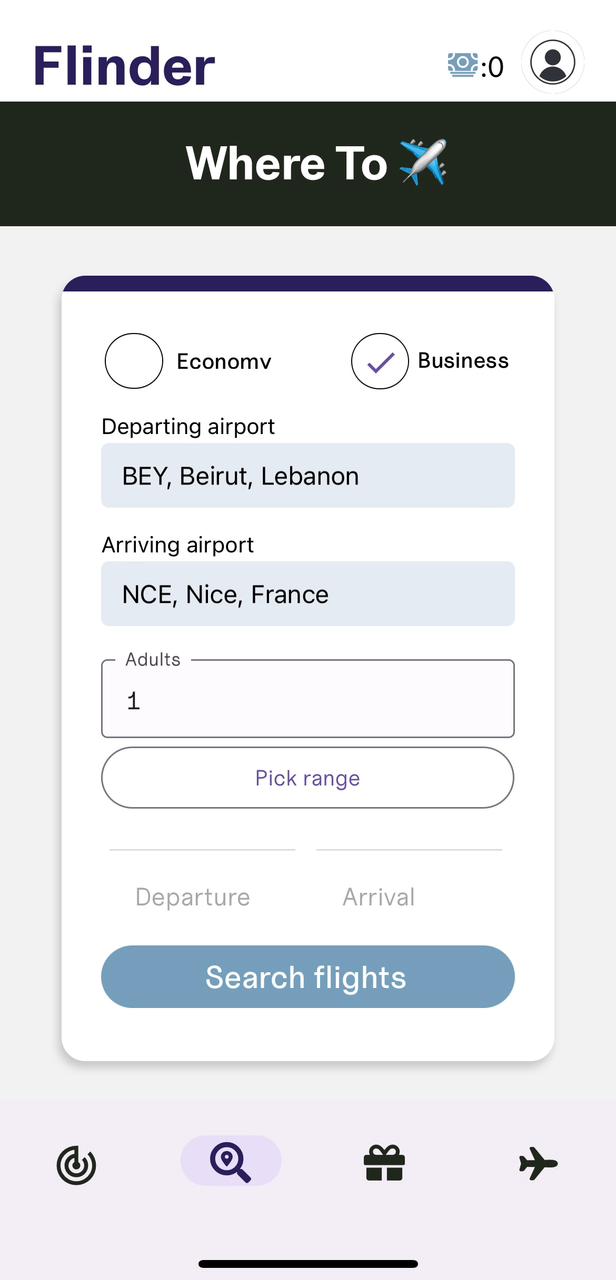Tap the cash balance icon
The width and height of the screenshot is (616, 1280).
coord(463,65)
